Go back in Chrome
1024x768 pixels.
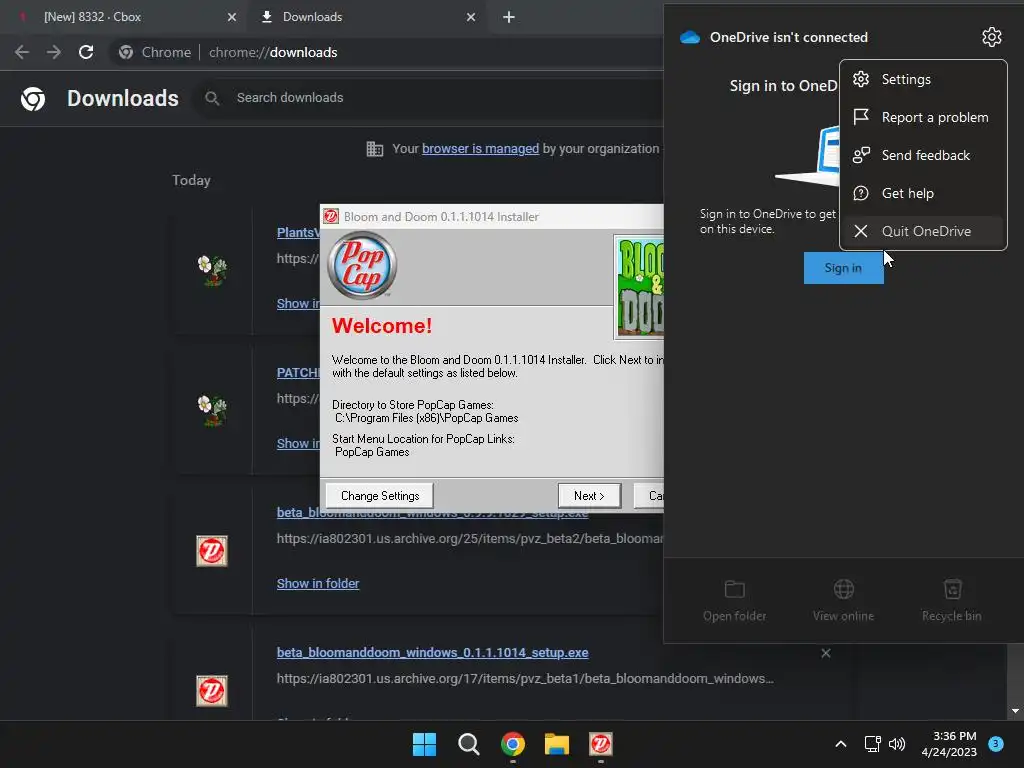[x=22, y=52]
